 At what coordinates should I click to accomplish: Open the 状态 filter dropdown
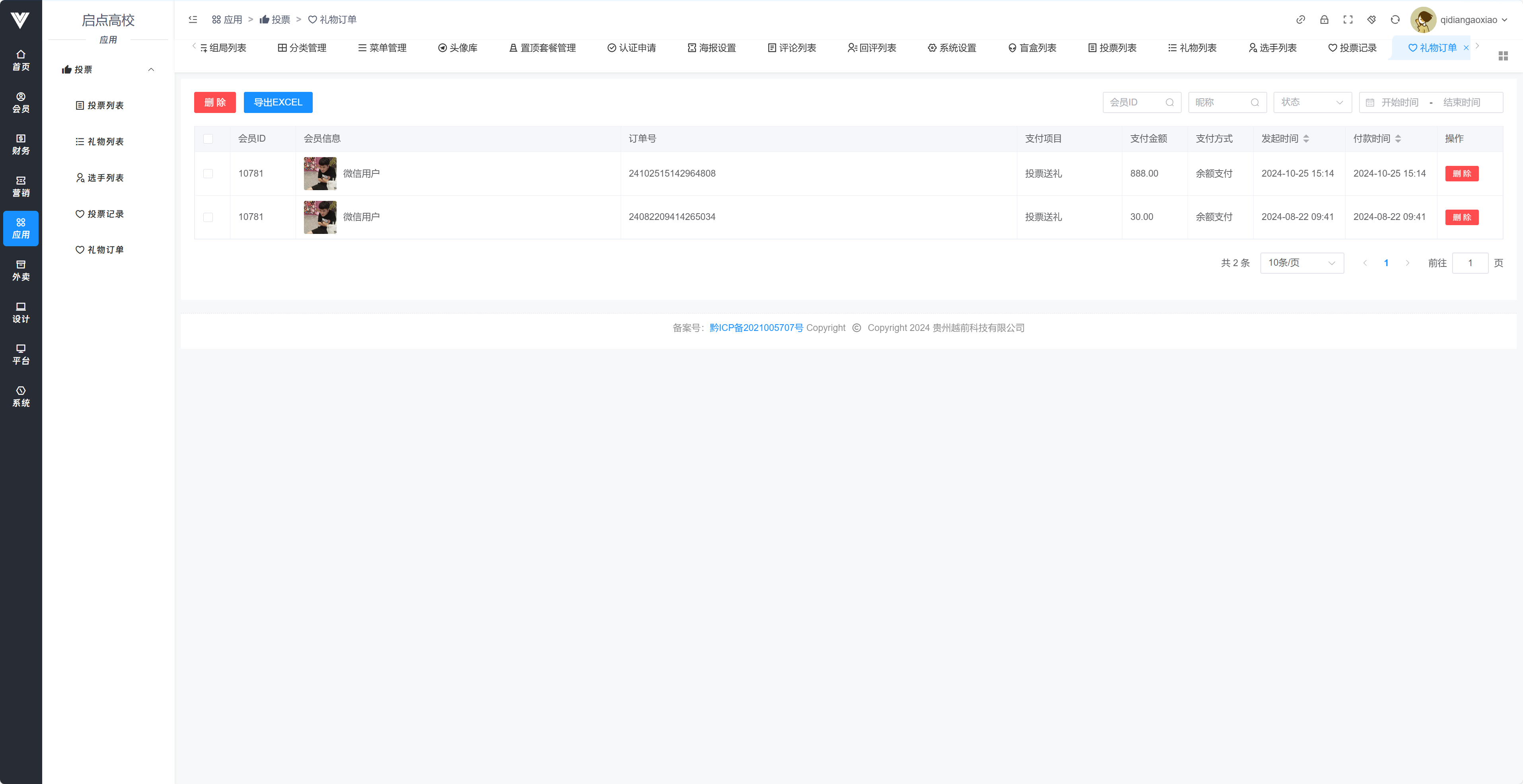(1312, 102)
